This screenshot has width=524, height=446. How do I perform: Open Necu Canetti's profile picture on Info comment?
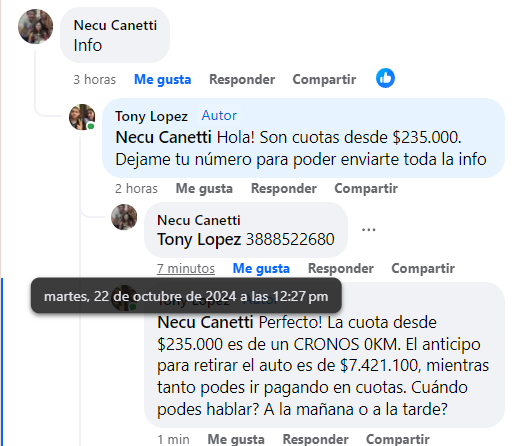click(35, 26)
